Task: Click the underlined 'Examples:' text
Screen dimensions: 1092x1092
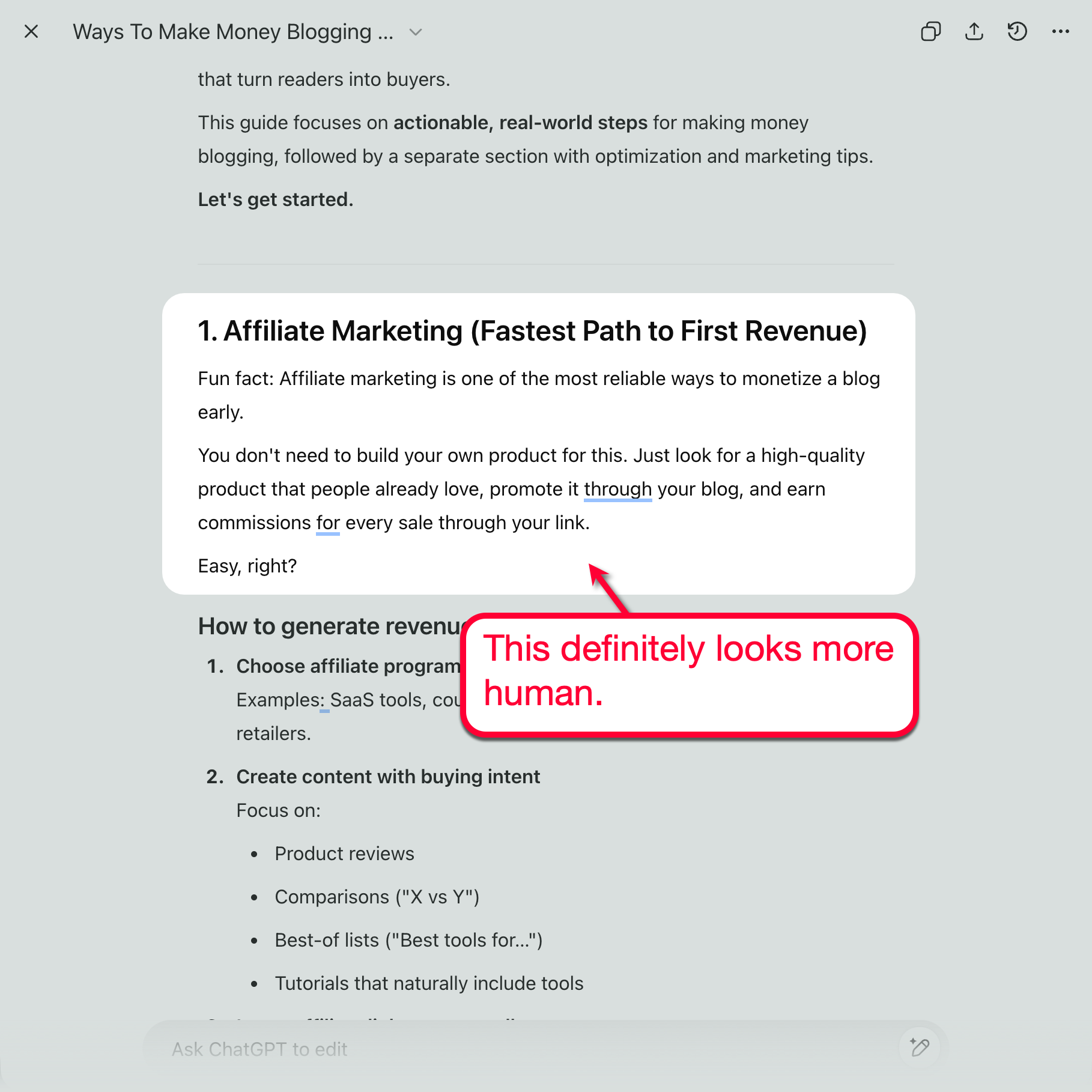Action: [280, 700]
